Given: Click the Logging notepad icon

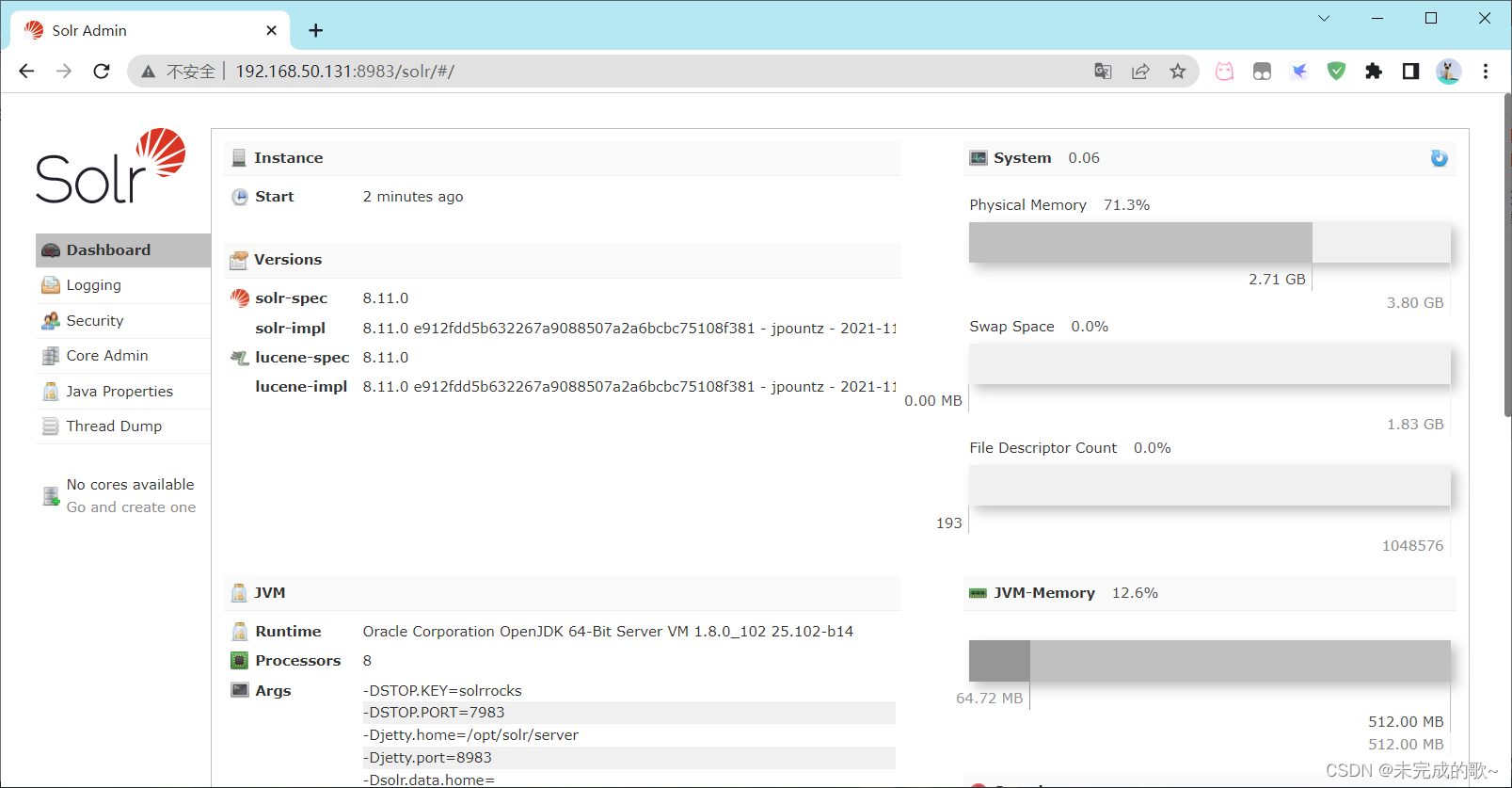Looking at the screenshot, I should 51,285.
